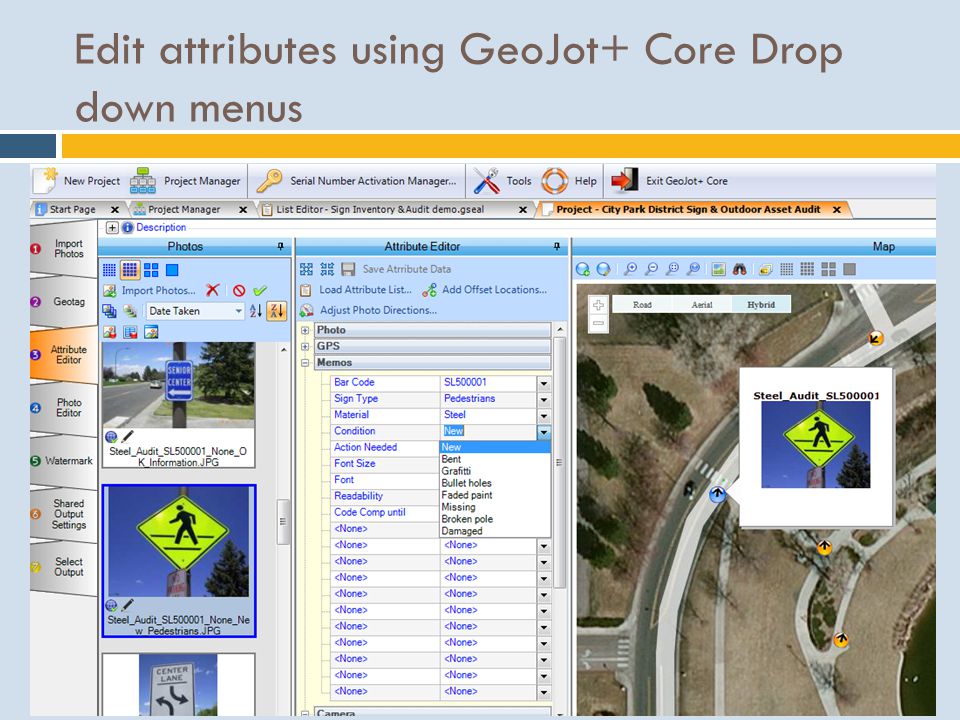Screen dimensions: 960x720
Task: Switch to the Project Manager tab
Action: (184, 209)
